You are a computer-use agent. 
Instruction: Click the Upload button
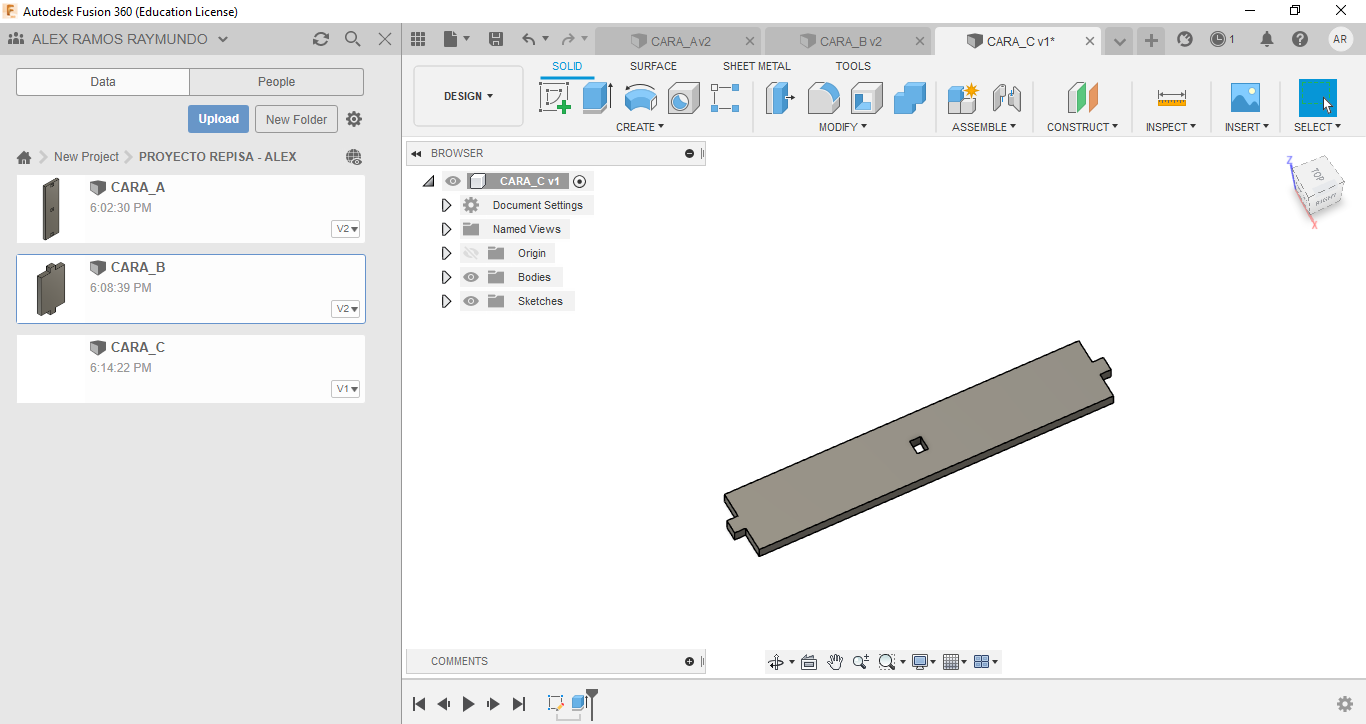point(218,119)
